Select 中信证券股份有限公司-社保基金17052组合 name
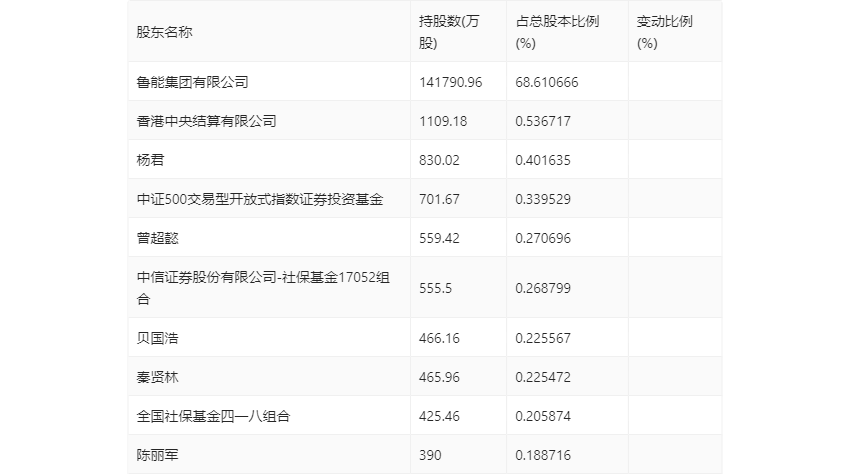This screenshot has width=850, height=474. pos(263,288)
